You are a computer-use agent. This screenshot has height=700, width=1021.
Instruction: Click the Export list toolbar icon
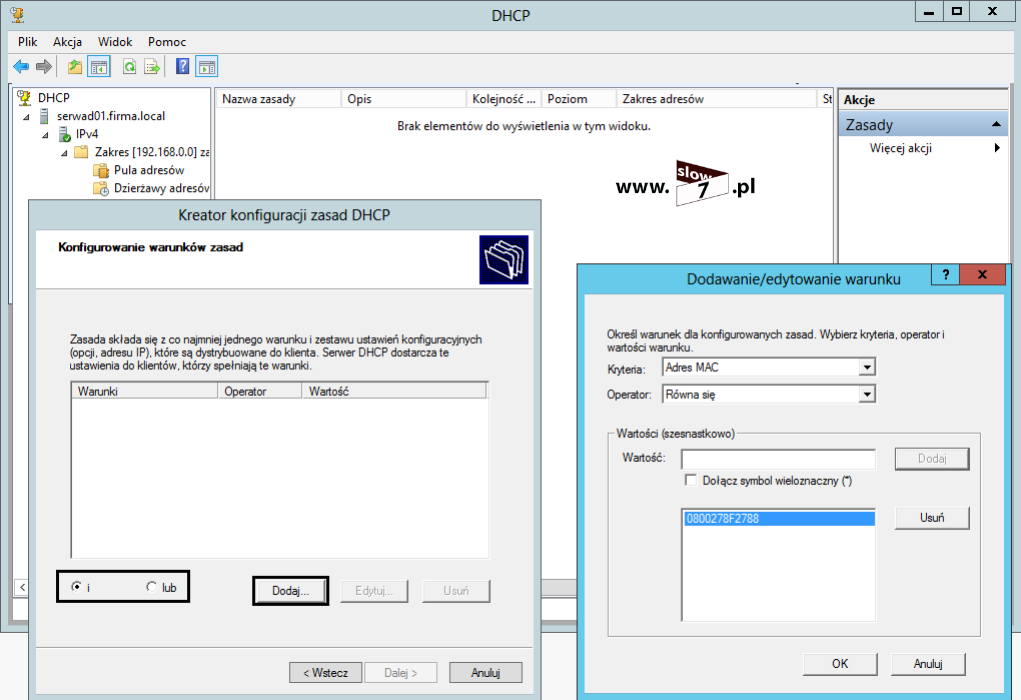(x=152, y=67)
